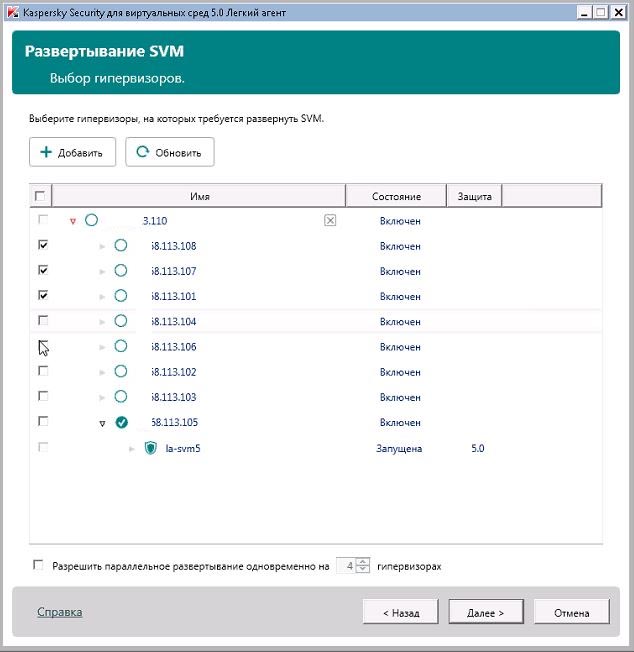
Task: Cancel the wizard with Отмена
Action: click(572, 612)
